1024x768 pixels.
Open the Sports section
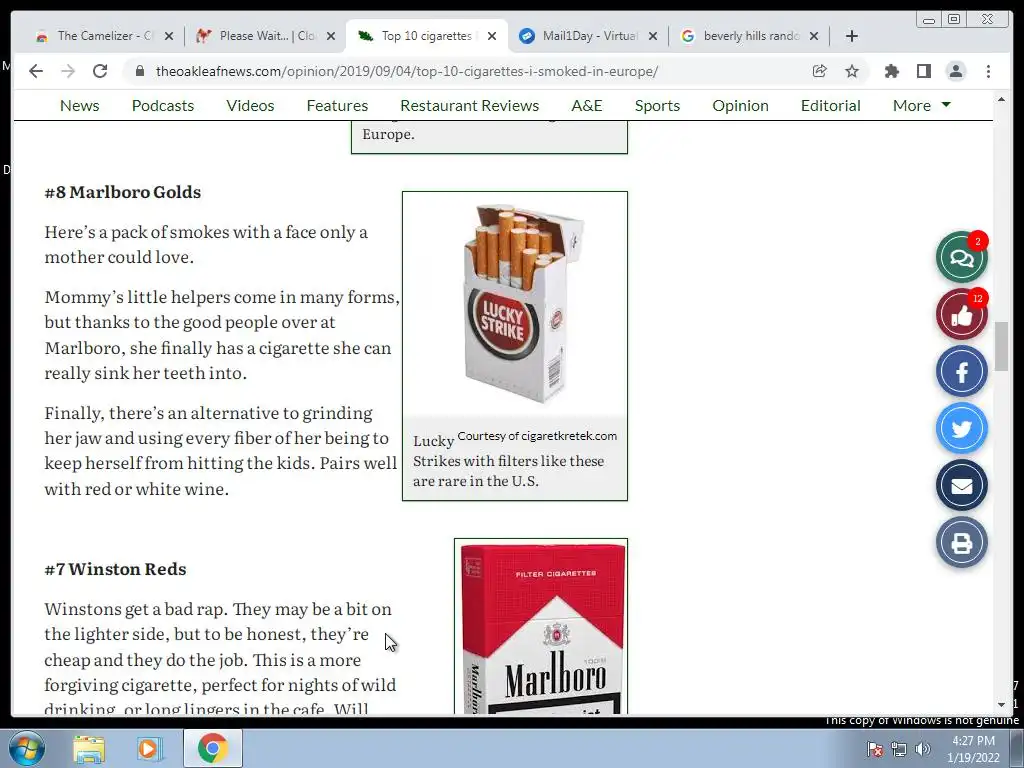[657, 106]
